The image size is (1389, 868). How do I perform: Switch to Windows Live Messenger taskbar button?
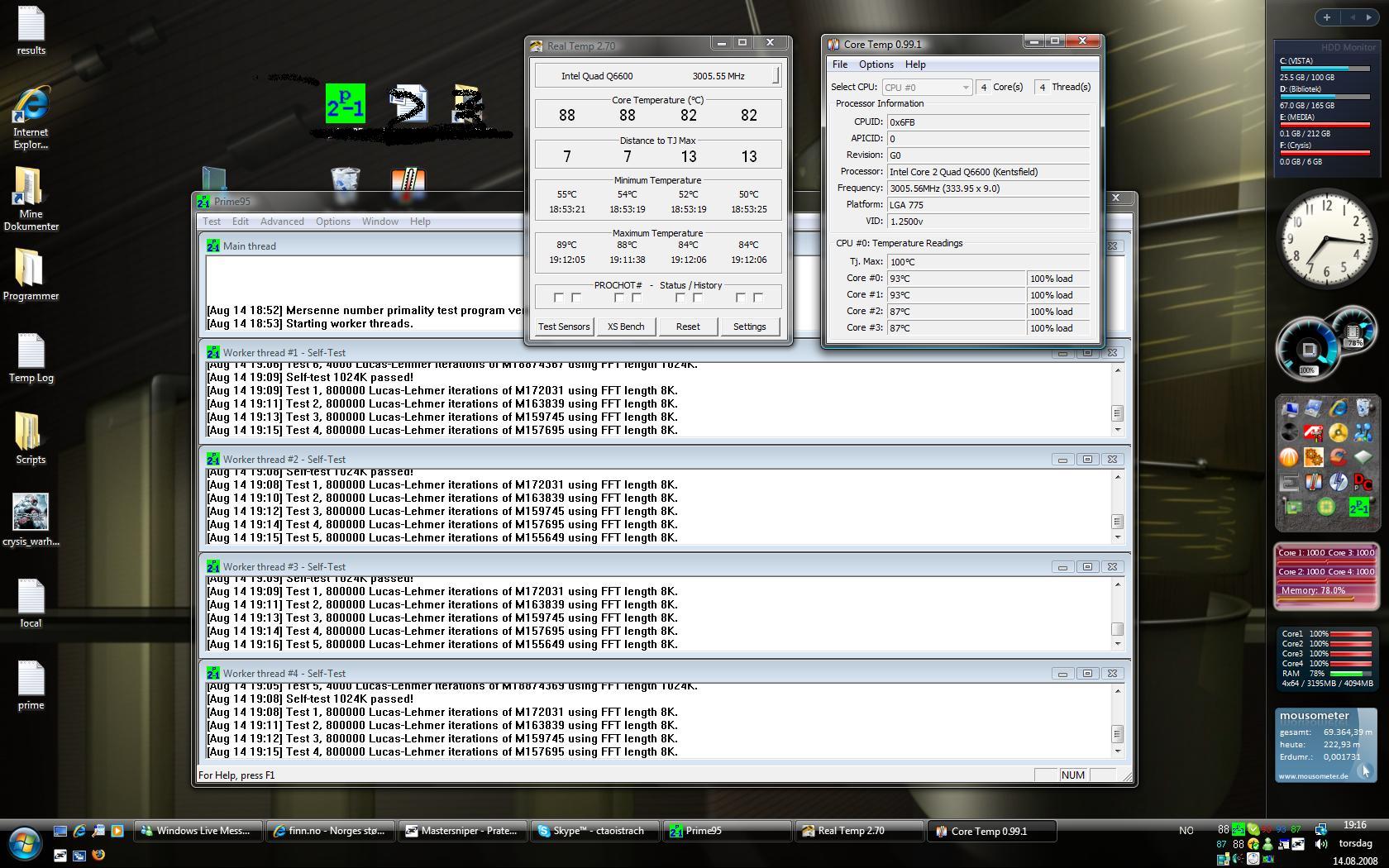(198, 831)
